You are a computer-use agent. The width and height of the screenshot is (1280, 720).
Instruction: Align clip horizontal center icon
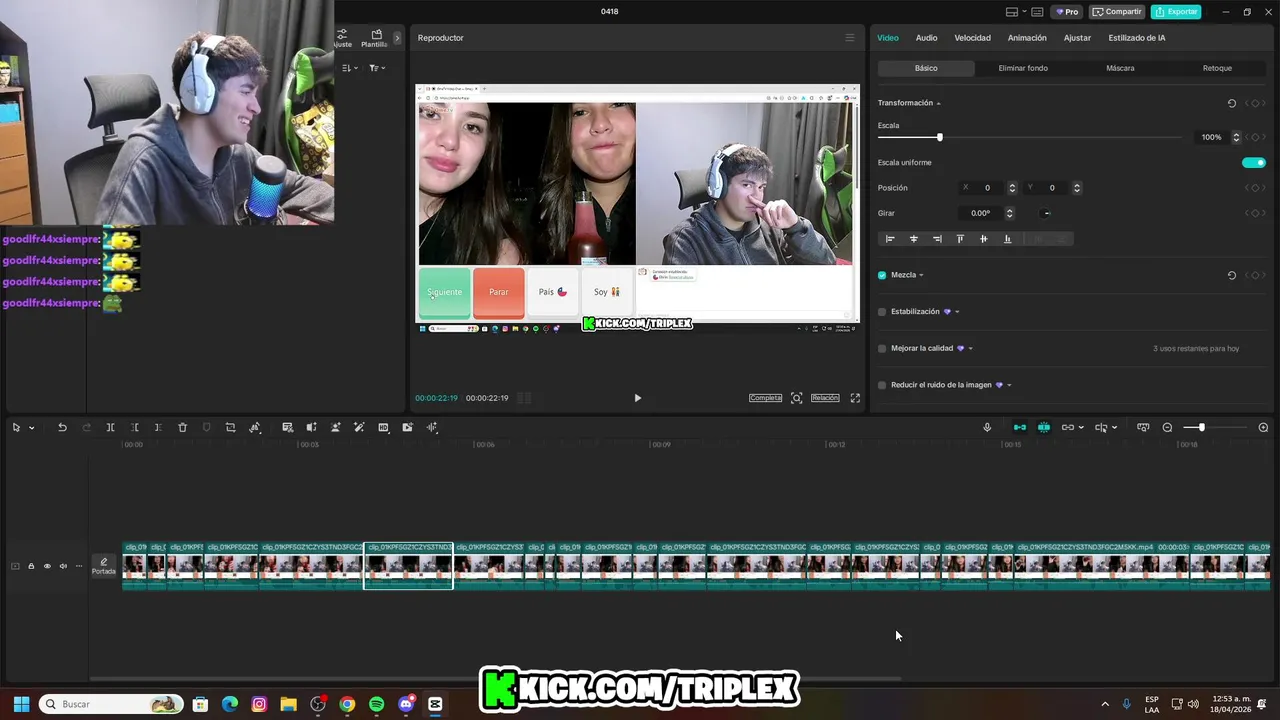pyautogui.click(x=913, y=239)
